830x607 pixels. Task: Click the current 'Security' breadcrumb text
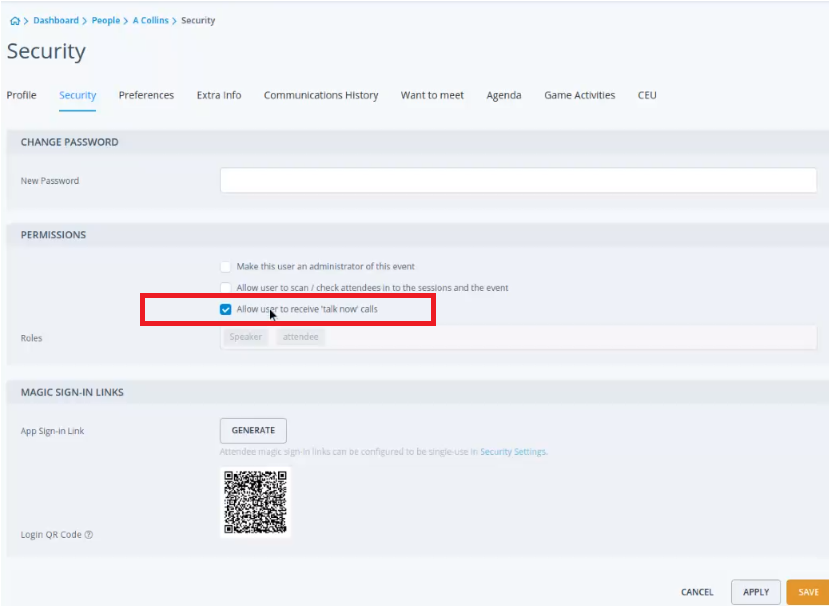198,21
